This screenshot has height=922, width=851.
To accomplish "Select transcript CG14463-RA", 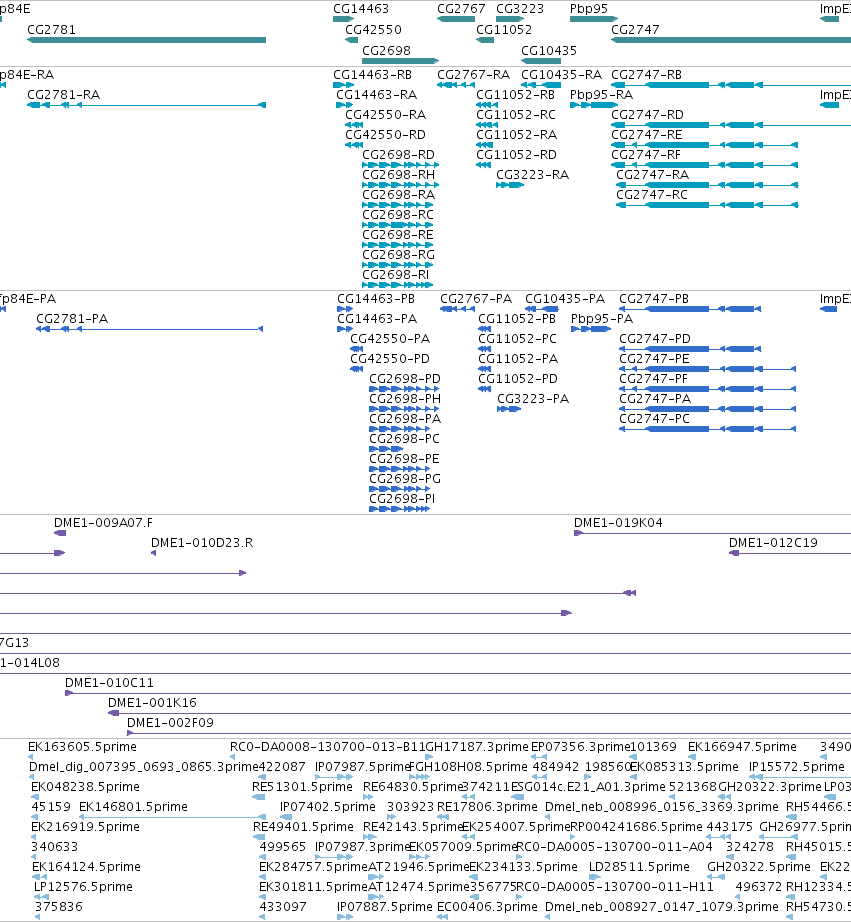I will 376,95.
